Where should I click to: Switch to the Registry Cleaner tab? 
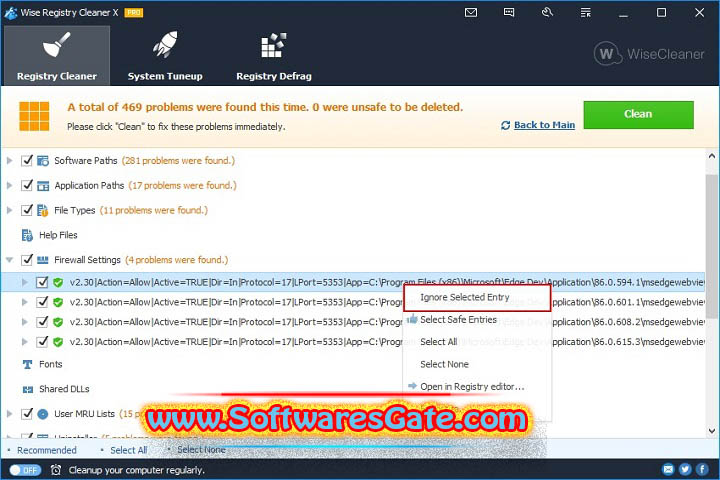(x=57, y=56)
